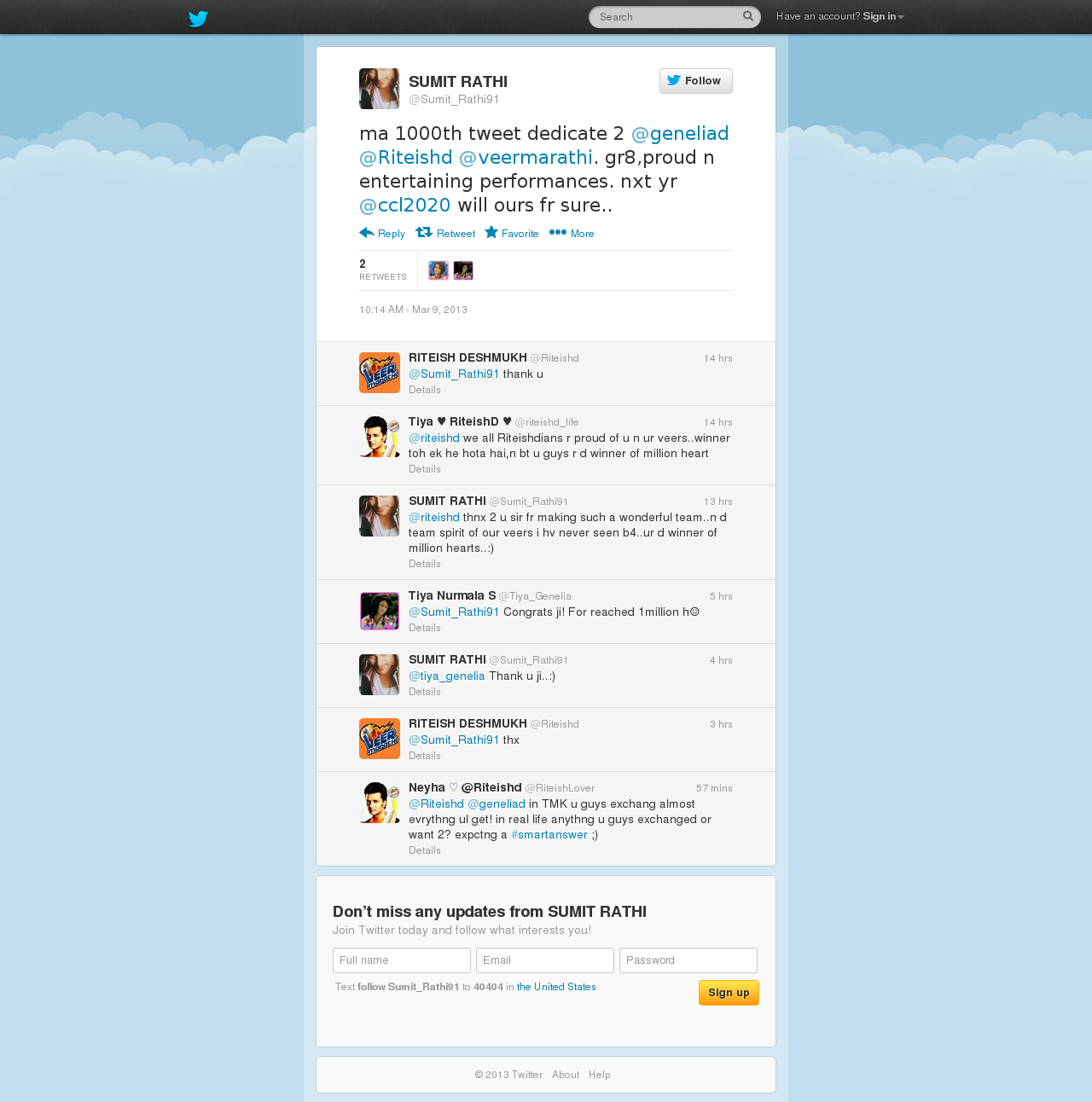Click the 57 mins timestamp
This screenshot has height=1102, width=1092.
(x=714, y=788)
